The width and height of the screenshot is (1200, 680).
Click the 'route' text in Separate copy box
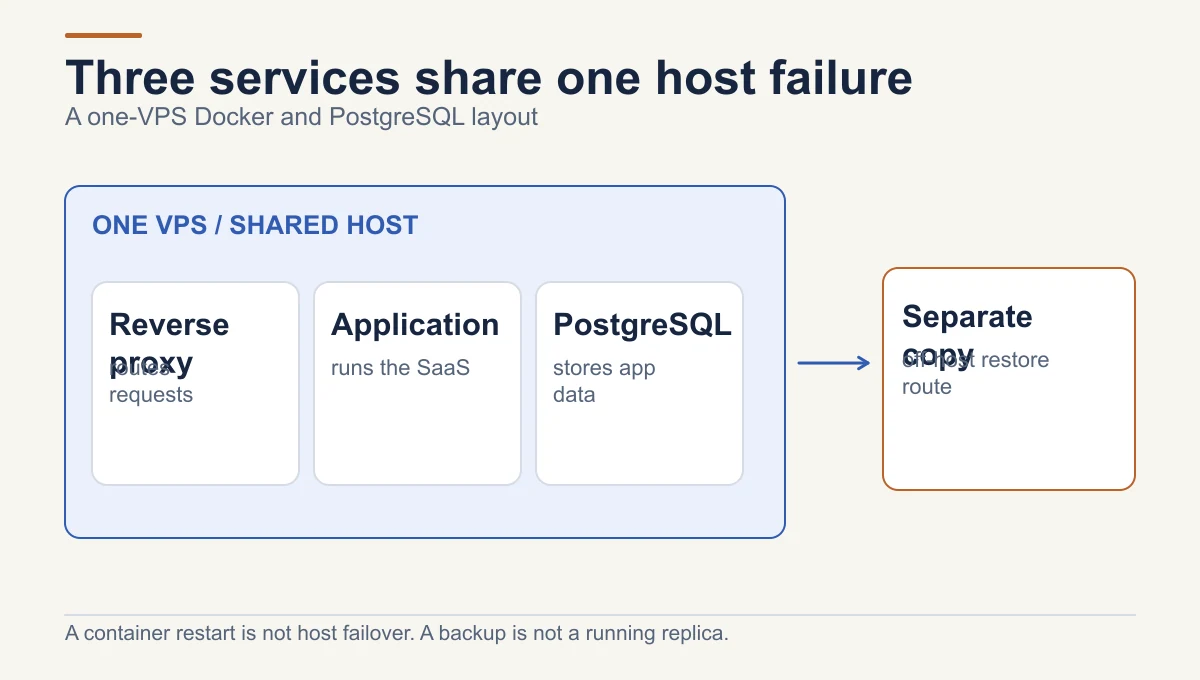(x=927, y=387)
